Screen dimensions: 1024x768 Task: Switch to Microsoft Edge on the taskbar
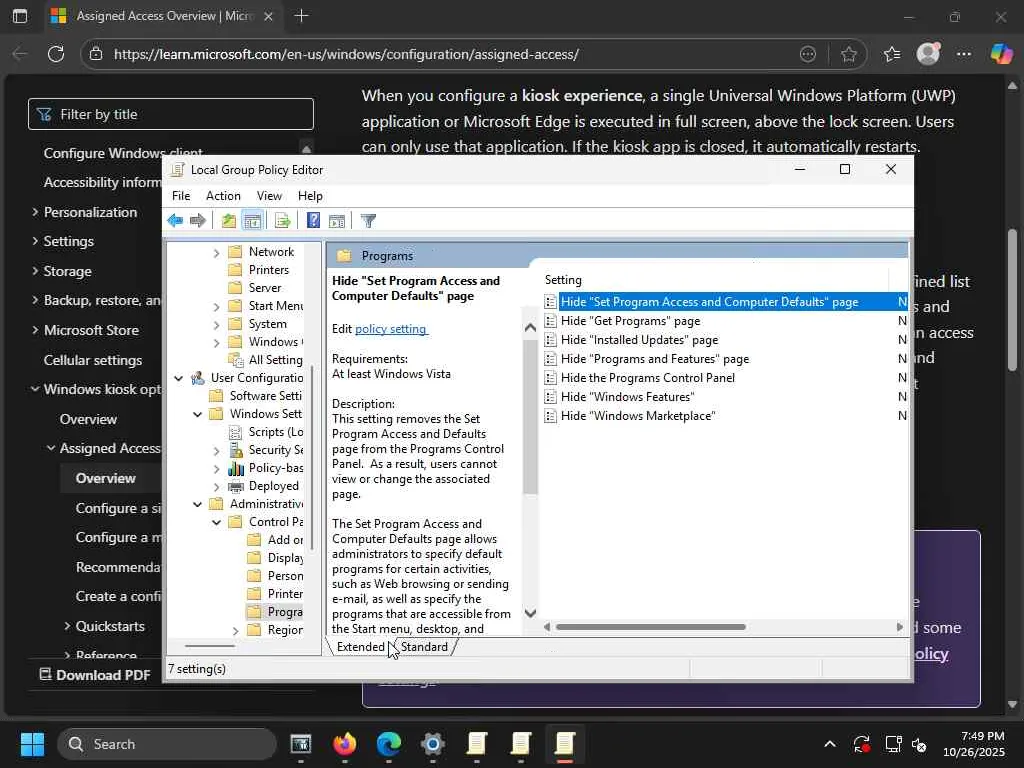[389, 744]
